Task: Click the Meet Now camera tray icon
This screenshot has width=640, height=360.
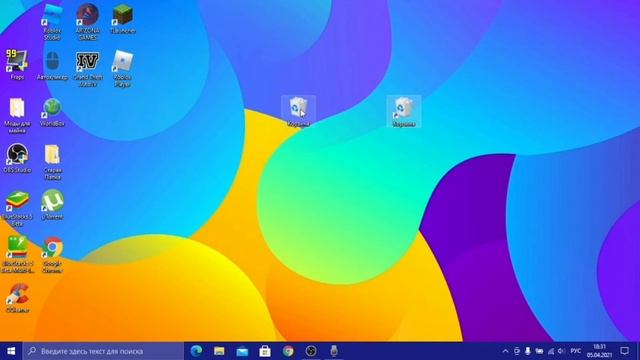Action: pos(517,351)
